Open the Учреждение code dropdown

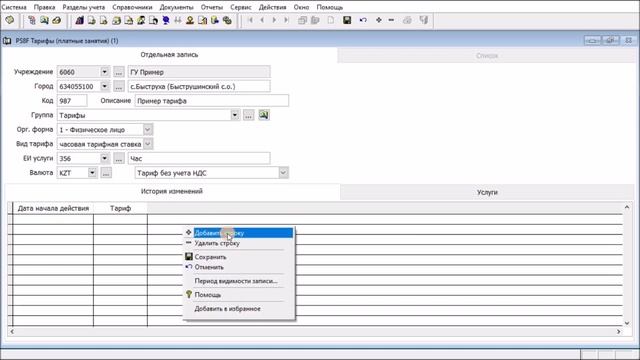[x=104, y=72]
